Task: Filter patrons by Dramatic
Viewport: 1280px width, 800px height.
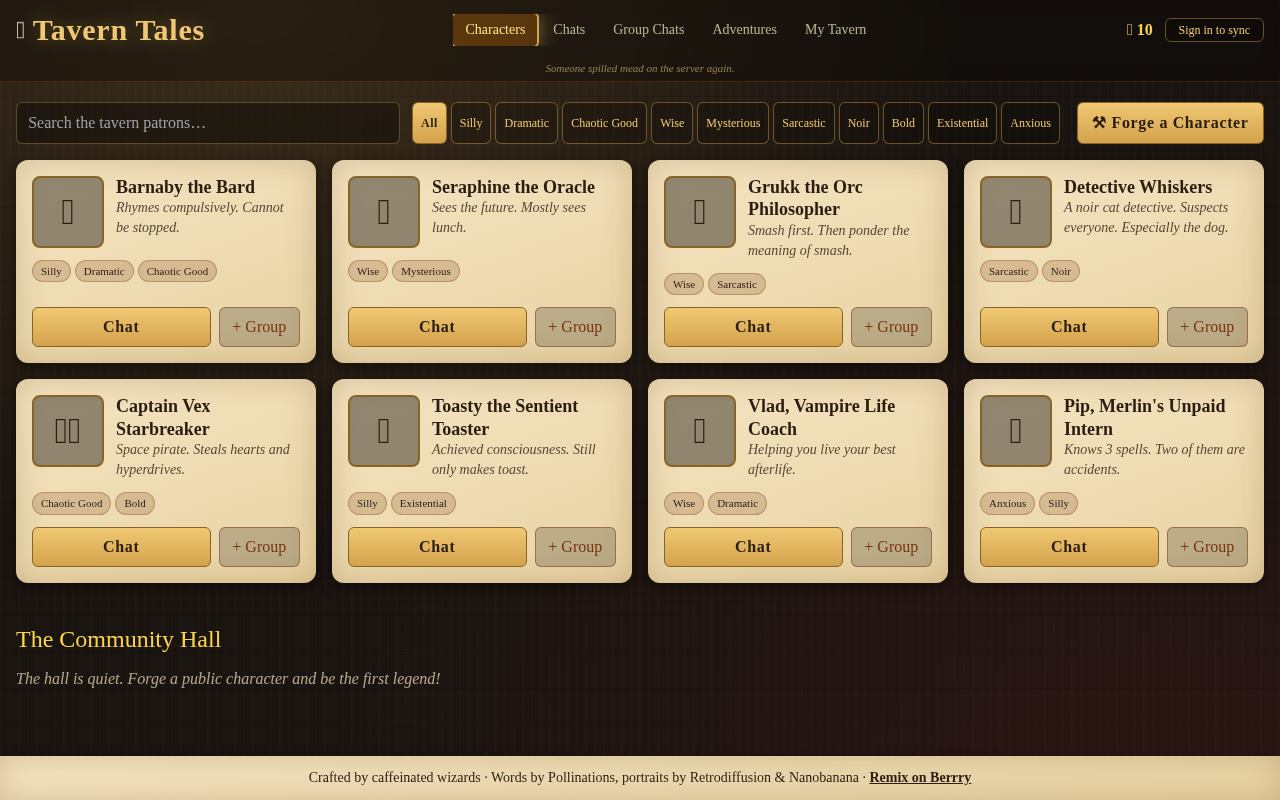Action: [x=526, y=123]
